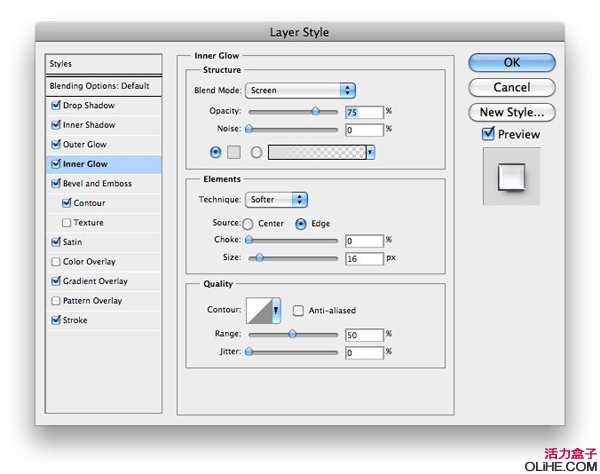Click the Opacity slider handle
Image resolution: width=600 pixels, height=474 pixels.
point(317,111)
